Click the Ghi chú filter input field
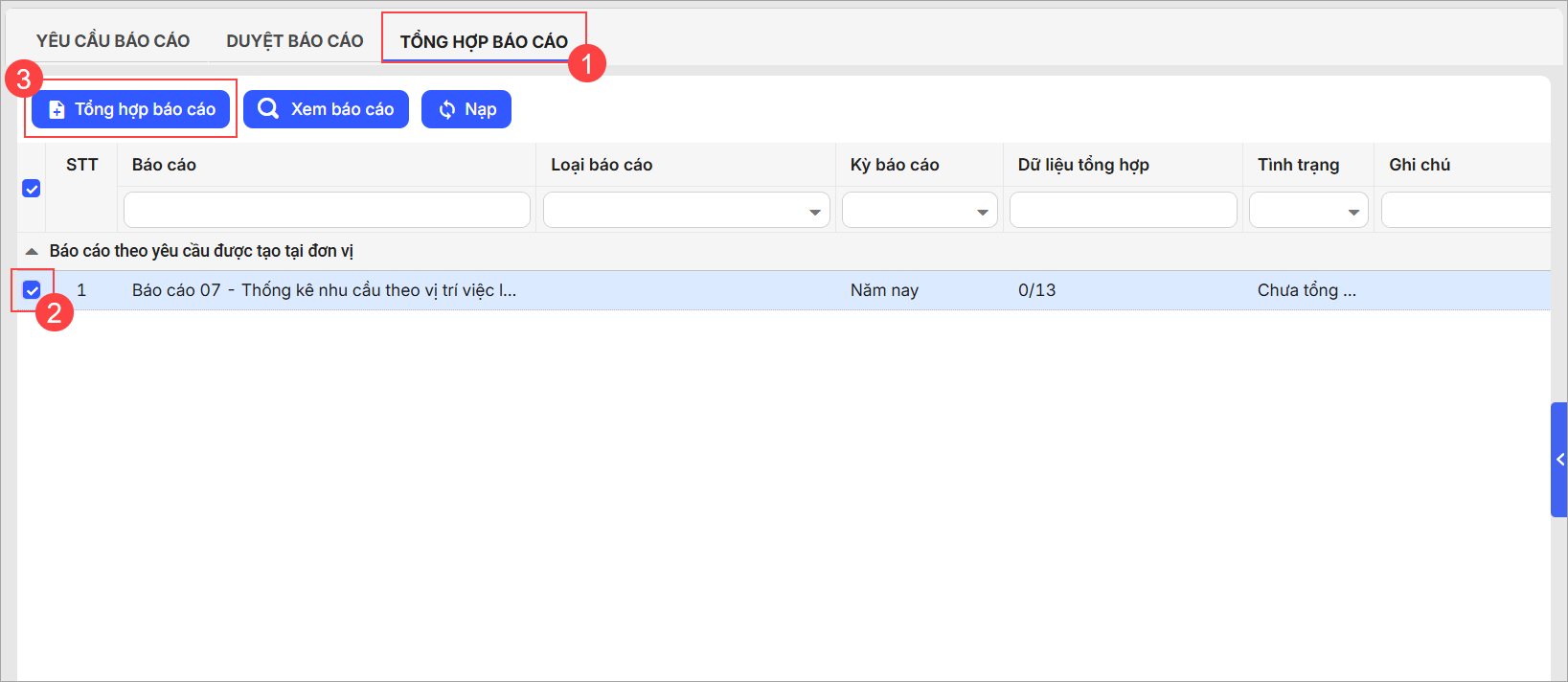Screen dimensions: 1568x682 (x=1464, y=210)
